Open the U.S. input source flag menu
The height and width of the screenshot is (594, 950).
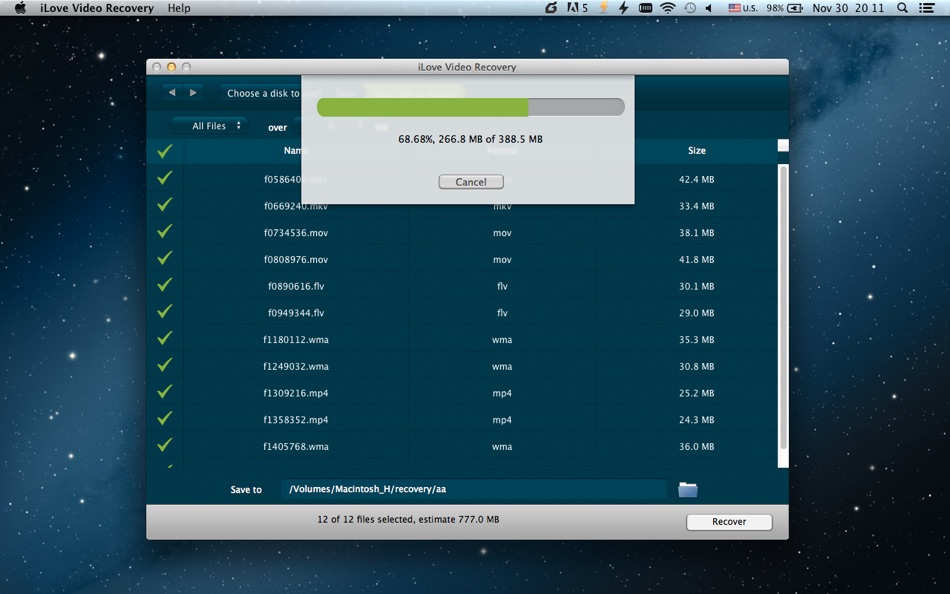pyautogui.click(x=743, y=8)
